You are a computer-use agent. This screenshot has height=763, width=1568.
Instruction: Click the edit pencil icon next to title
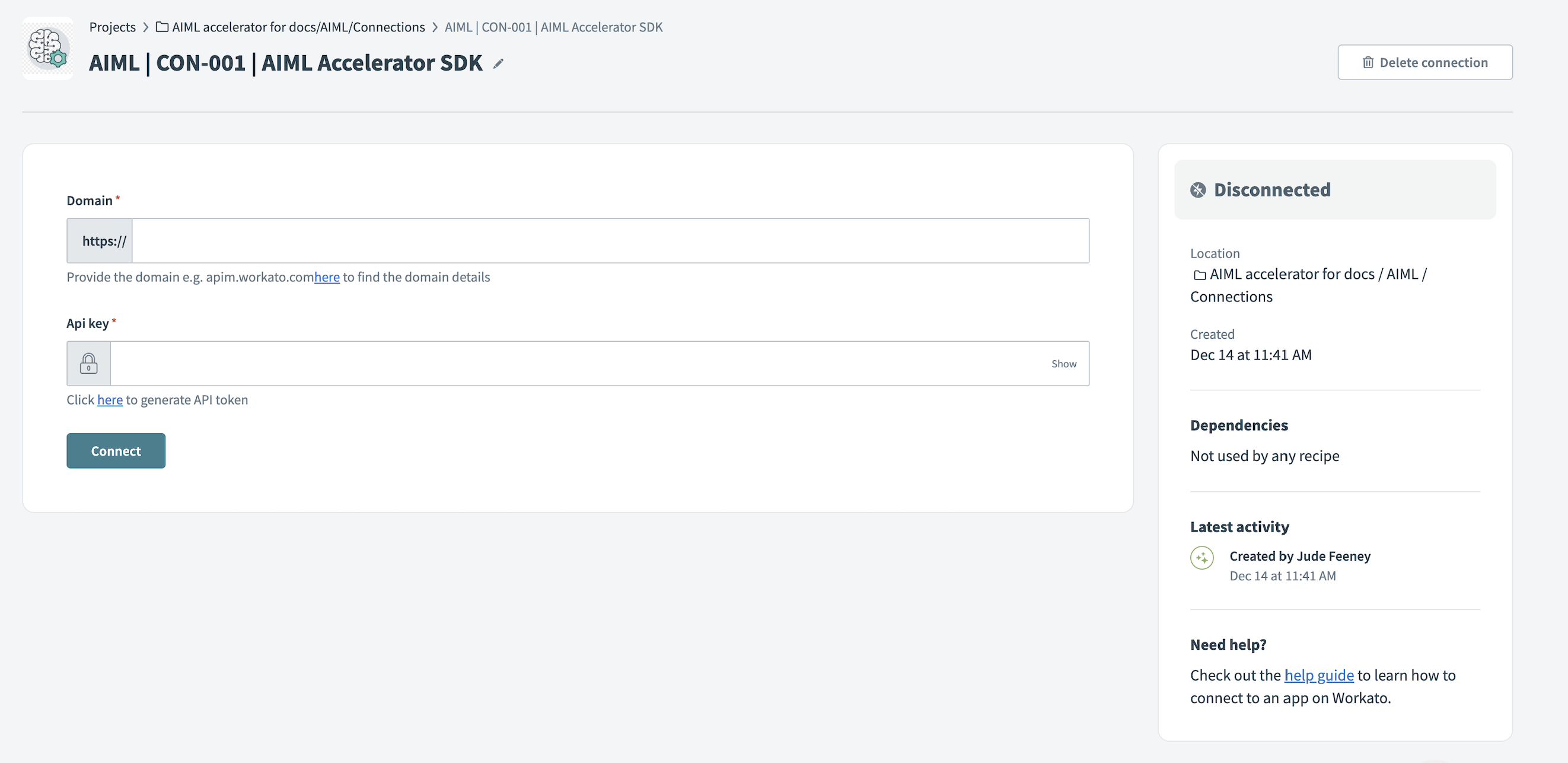point(498,63)
